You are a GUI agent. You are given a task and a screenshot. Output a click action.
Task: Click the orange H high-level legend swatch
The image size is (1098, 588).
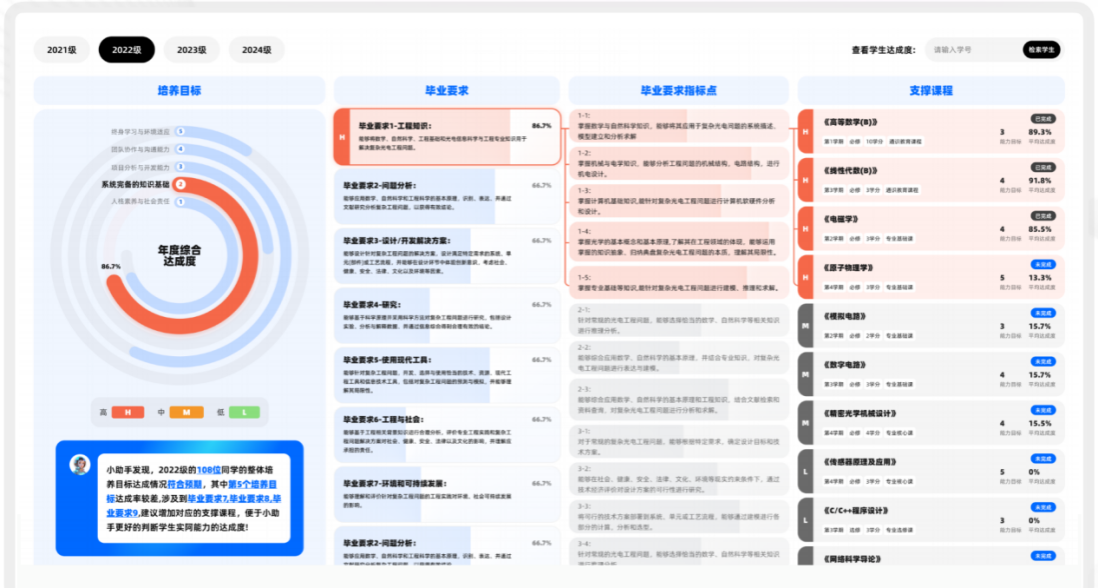[128, 412]
